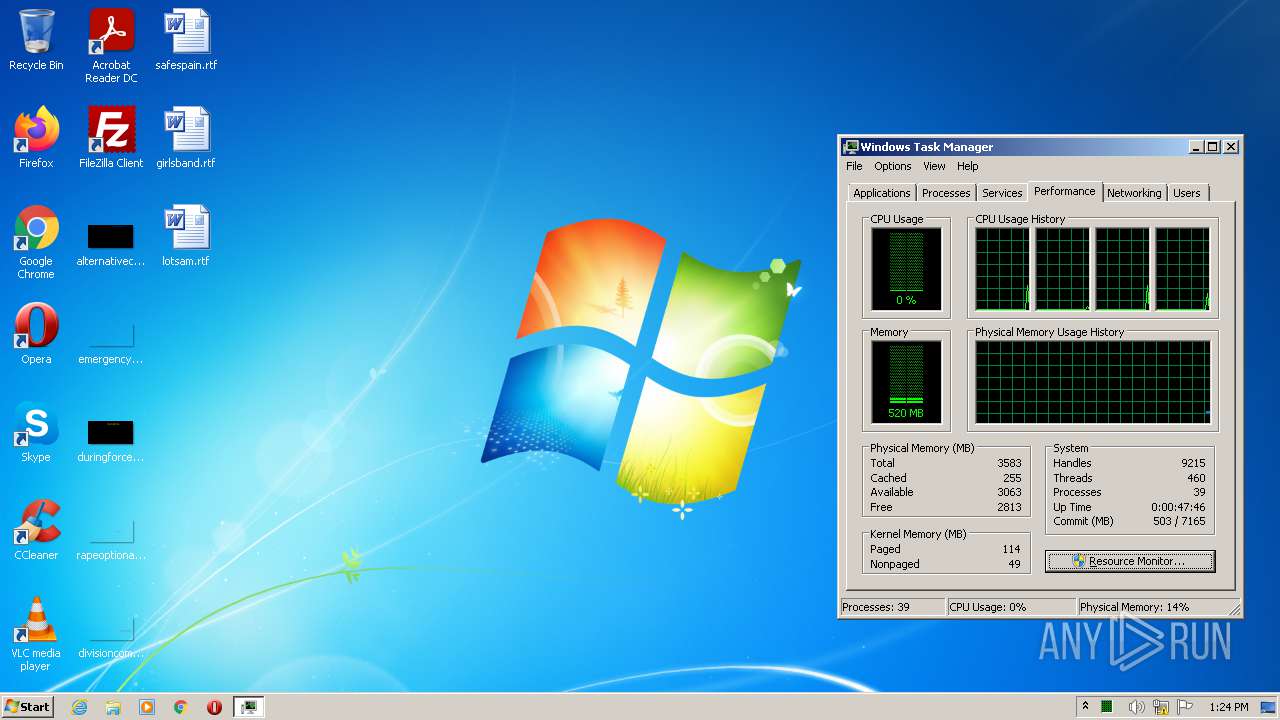
Task: Switch to the Applications tab
Action: click(x=881, y=193)
